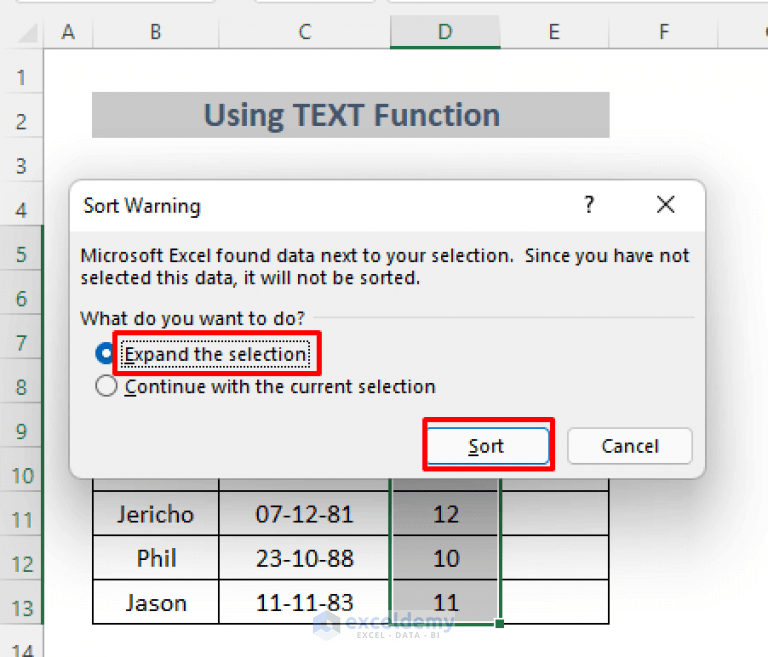This screenshot has width=768, height=657.
Task: Click the empty cell E11 beside Jericho's row
Action: (554, 514)
